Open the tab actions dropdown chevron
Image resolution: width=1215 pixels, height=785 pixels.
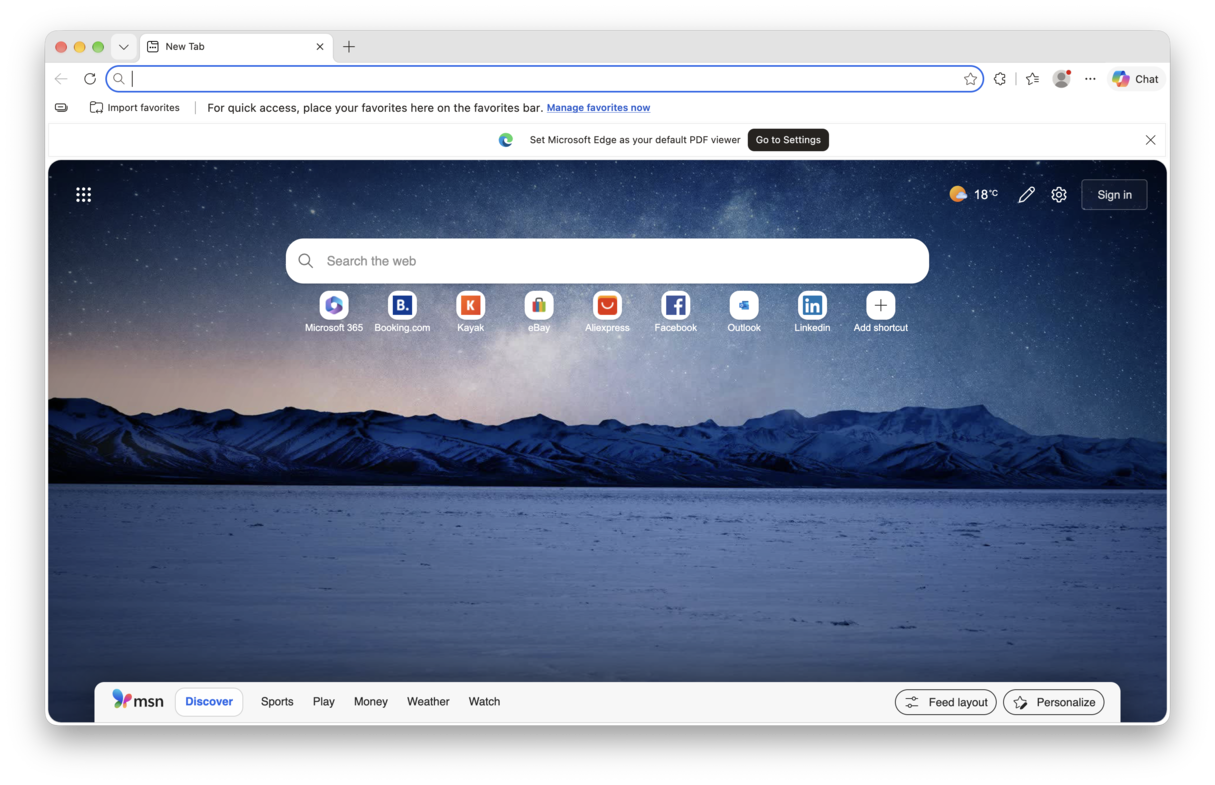coord(123,47)
